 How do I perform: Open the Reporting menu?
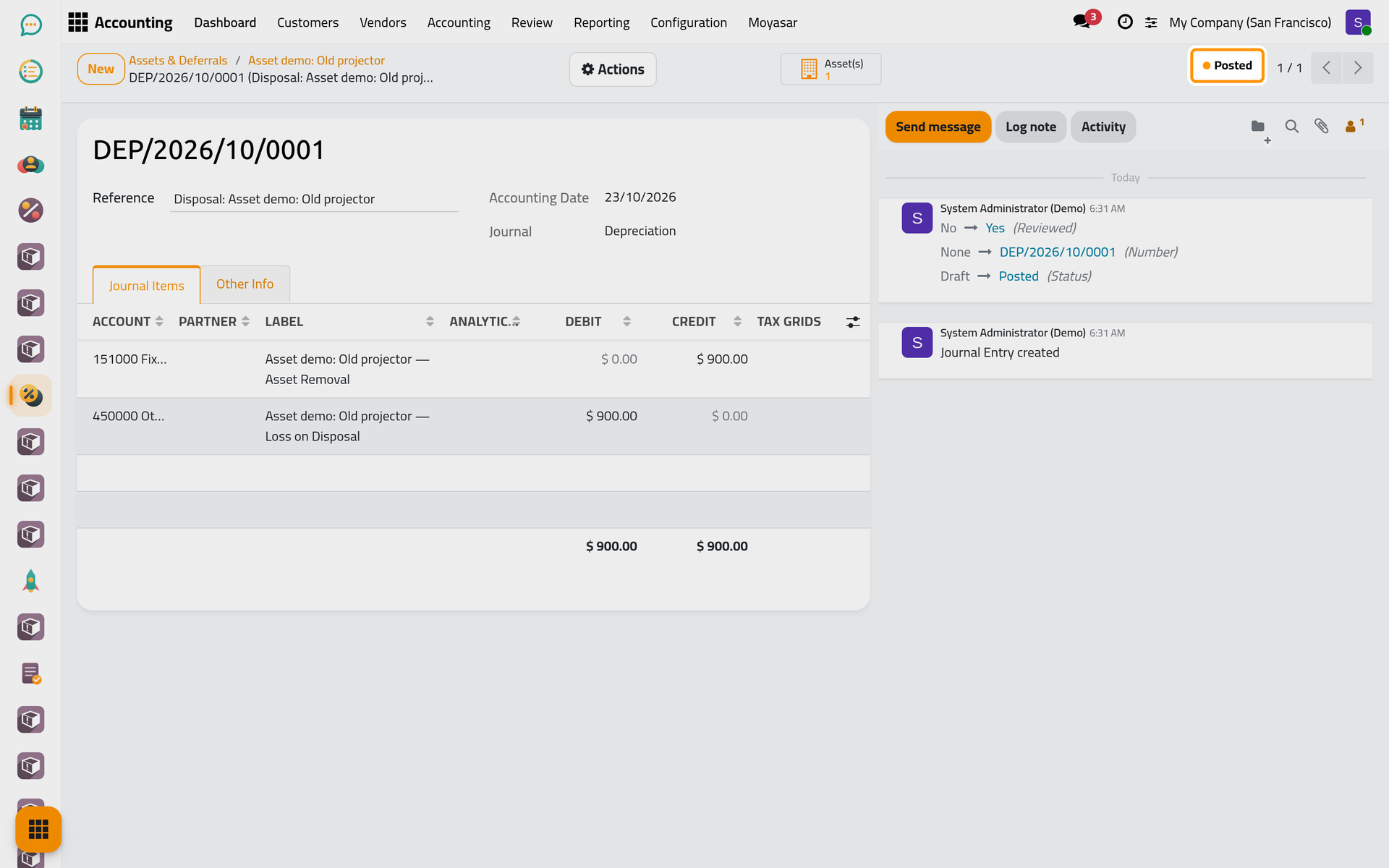(x=601, y=22)
